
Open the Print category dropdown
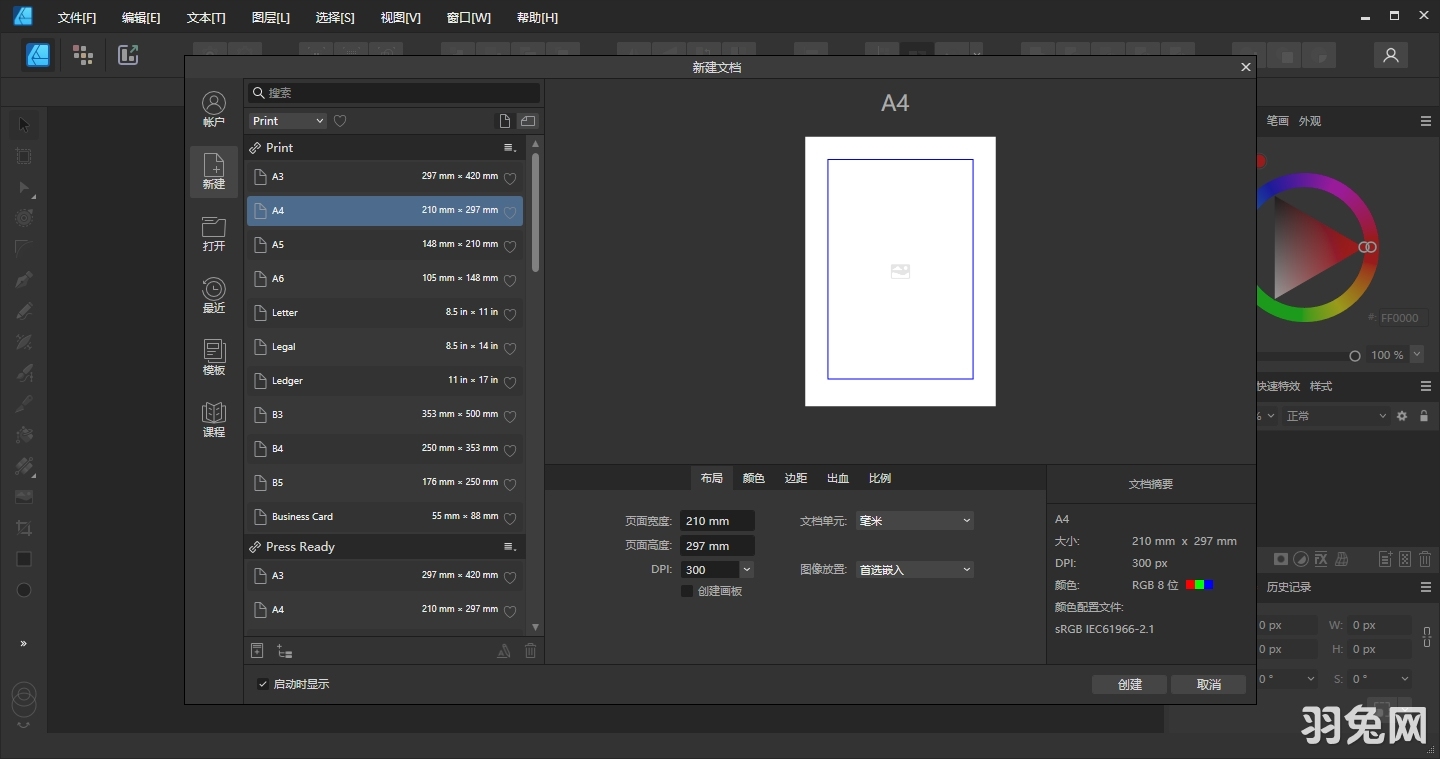tap(287, 120)
